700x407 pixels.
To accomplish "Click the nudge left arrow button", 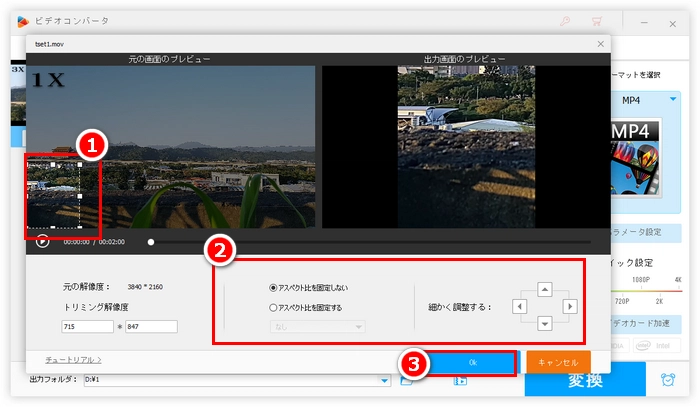I will [x=518, y=306].
